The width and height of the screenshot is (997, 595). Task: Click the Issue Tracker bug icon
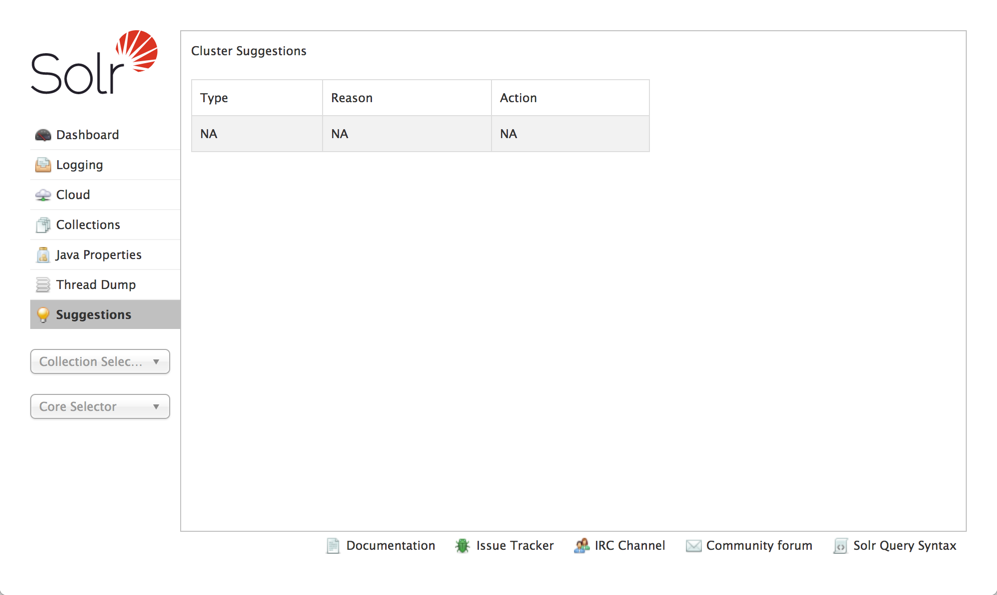(462, 546)
